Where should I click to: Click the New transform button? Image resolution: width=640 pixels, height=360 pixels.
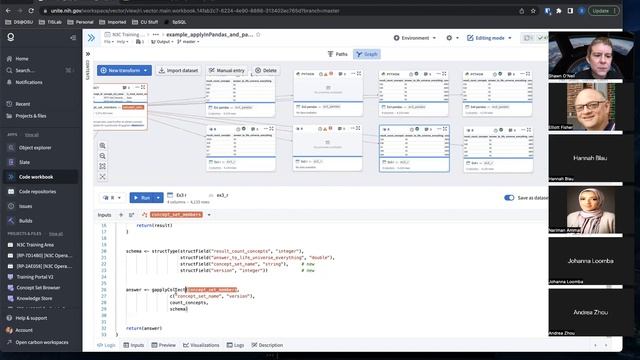120,71
